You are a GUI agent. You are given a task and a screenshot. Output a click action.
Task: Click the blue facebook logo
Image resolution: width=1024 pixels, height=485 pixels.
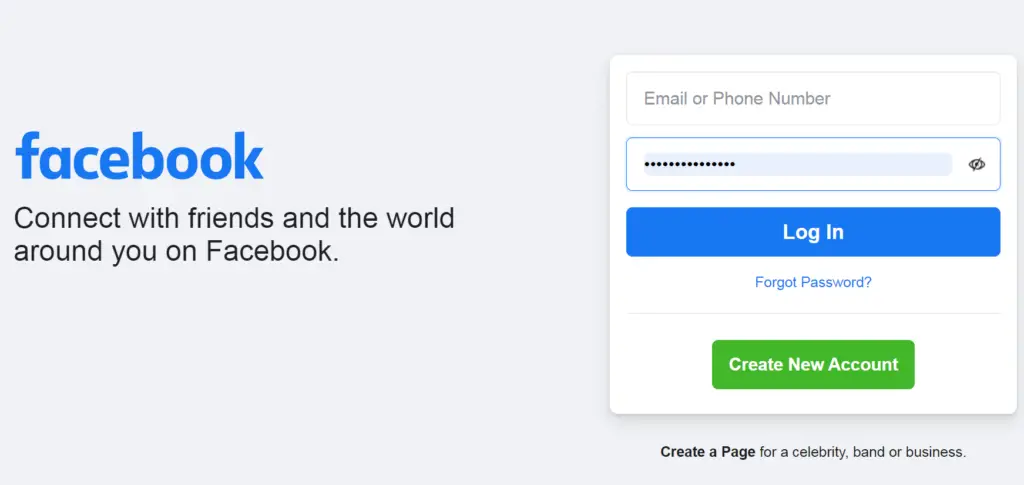point(139,156)
